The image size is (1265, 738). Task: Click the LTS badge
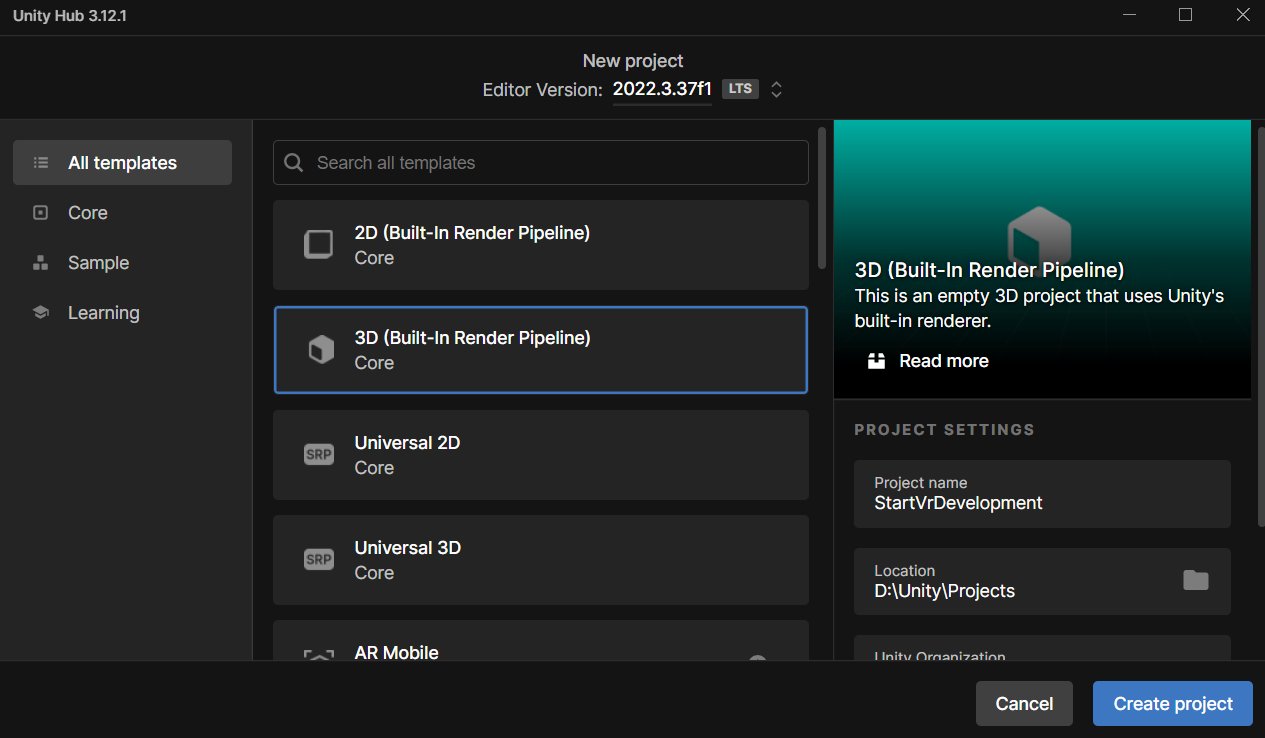[x=740, y=89]
